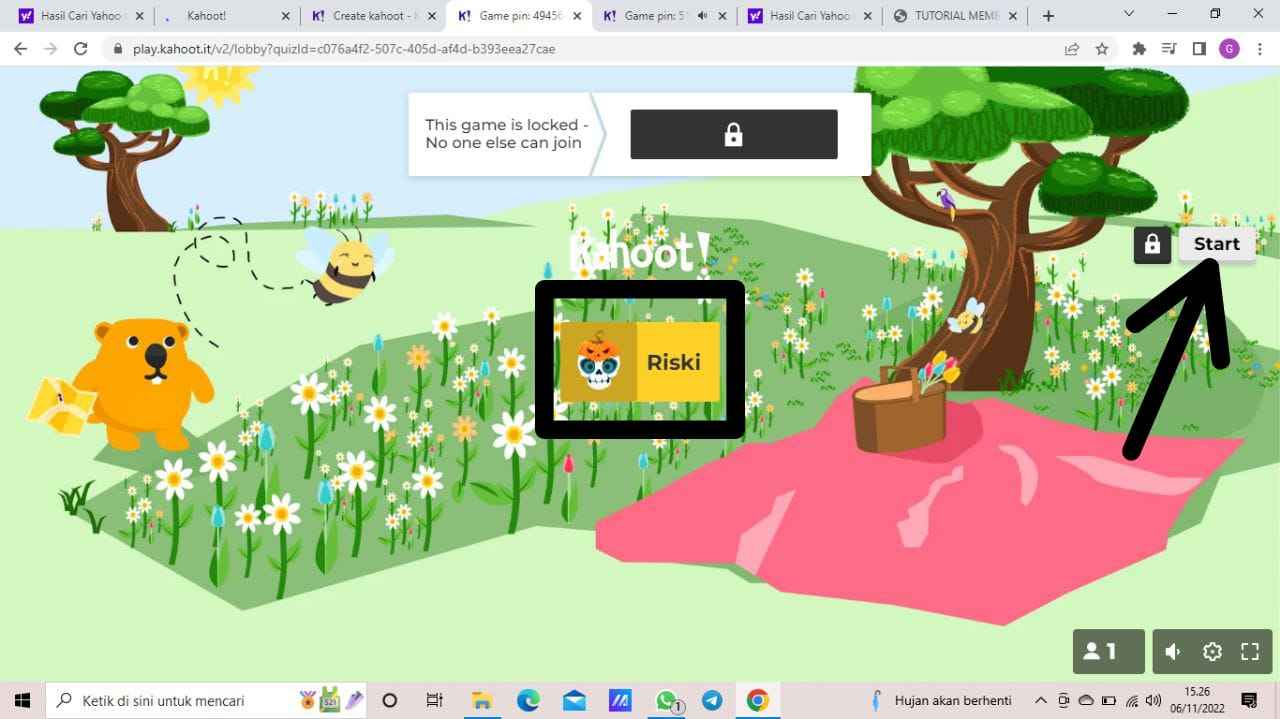
Task: Open system volume tray icon
Action: coord(1153,700)
